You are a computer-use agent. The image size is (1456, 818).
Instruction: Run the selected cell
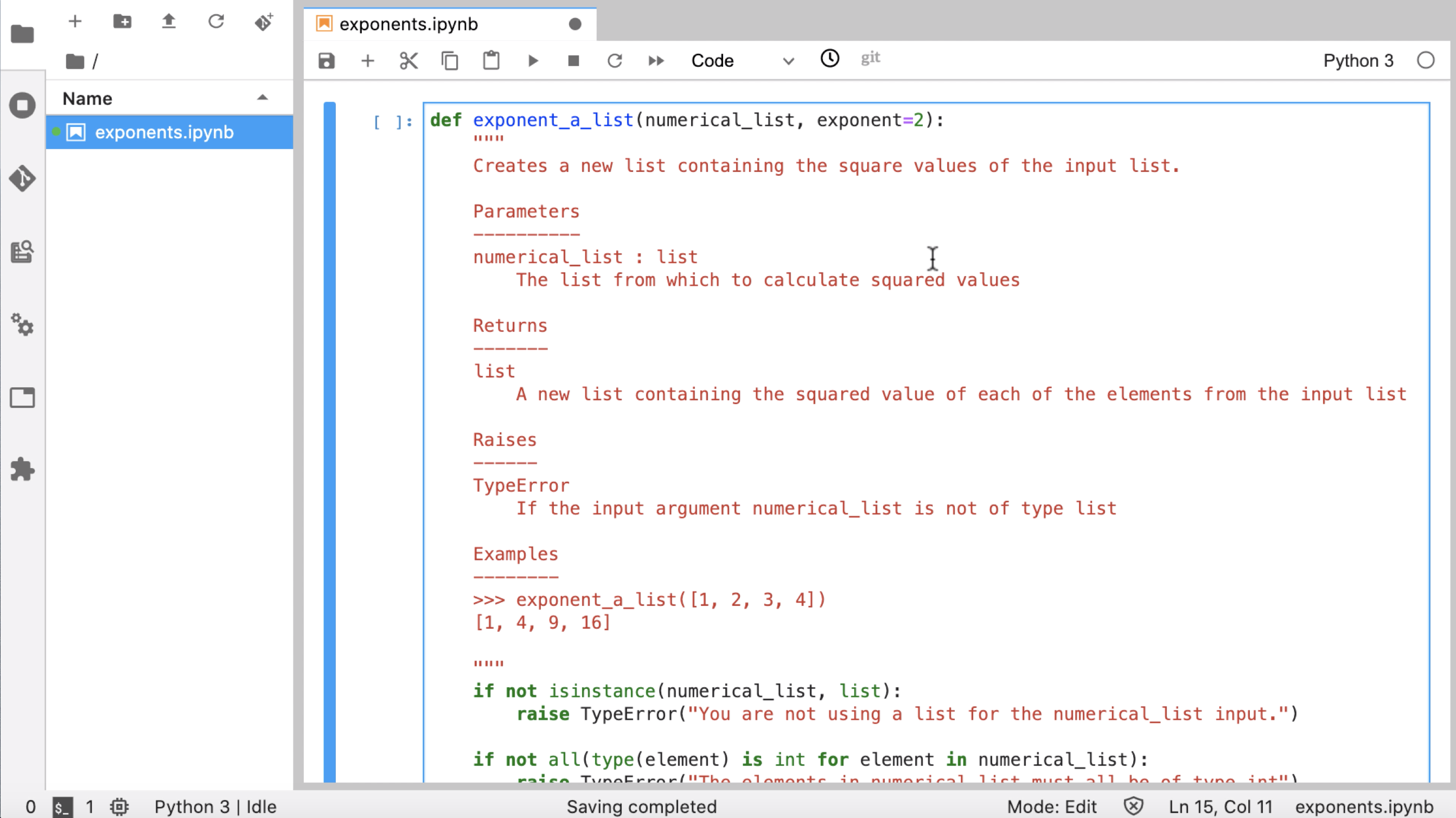[532, 61]
